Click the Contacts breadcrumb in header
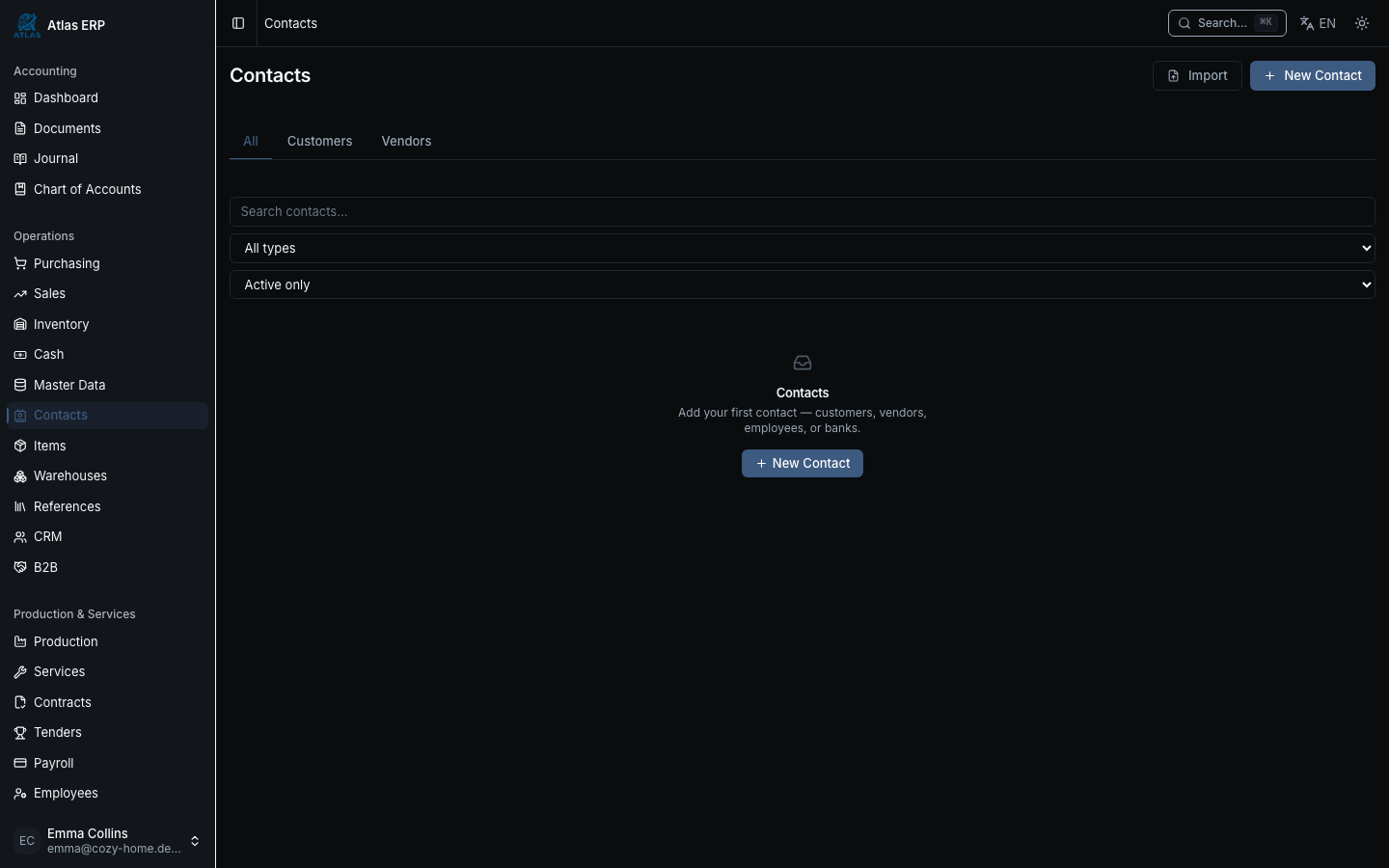 290,23
